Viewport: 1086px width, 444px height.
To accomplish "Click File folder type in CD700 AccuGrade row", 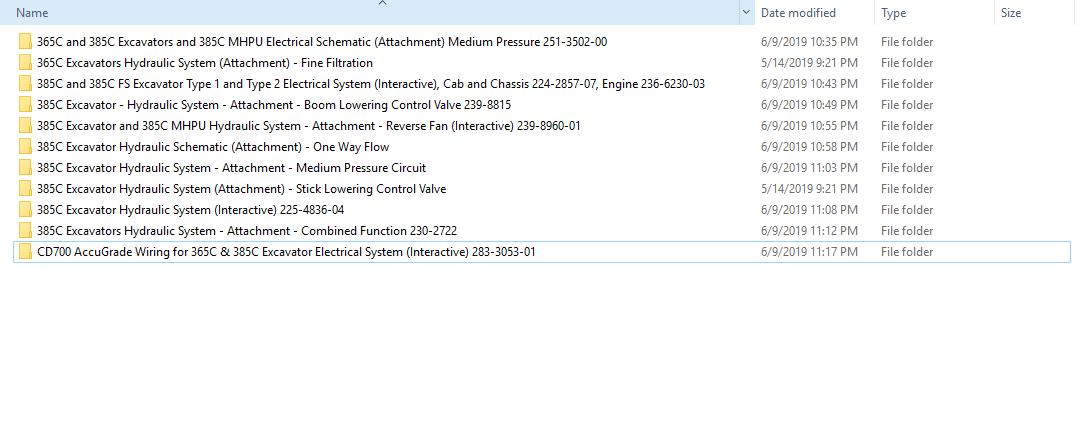I will click(907, 251).
